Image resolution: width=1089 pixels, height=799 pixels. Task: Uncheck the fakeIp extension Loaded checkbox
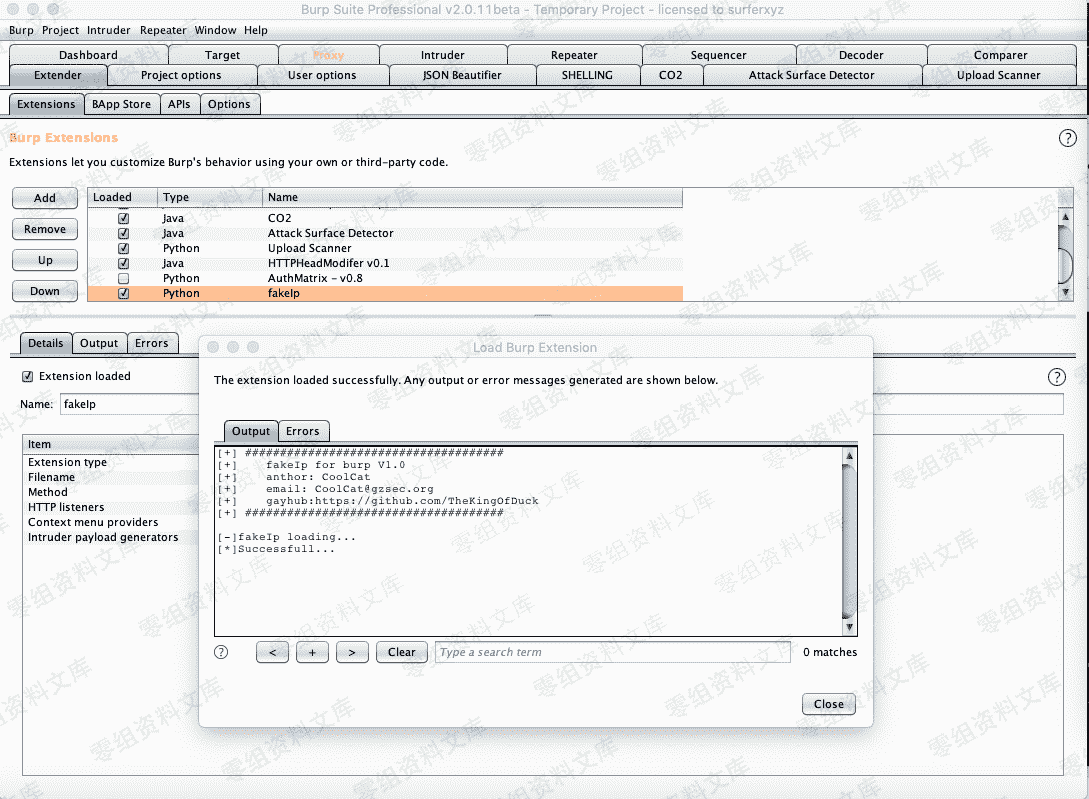[124, 294]
